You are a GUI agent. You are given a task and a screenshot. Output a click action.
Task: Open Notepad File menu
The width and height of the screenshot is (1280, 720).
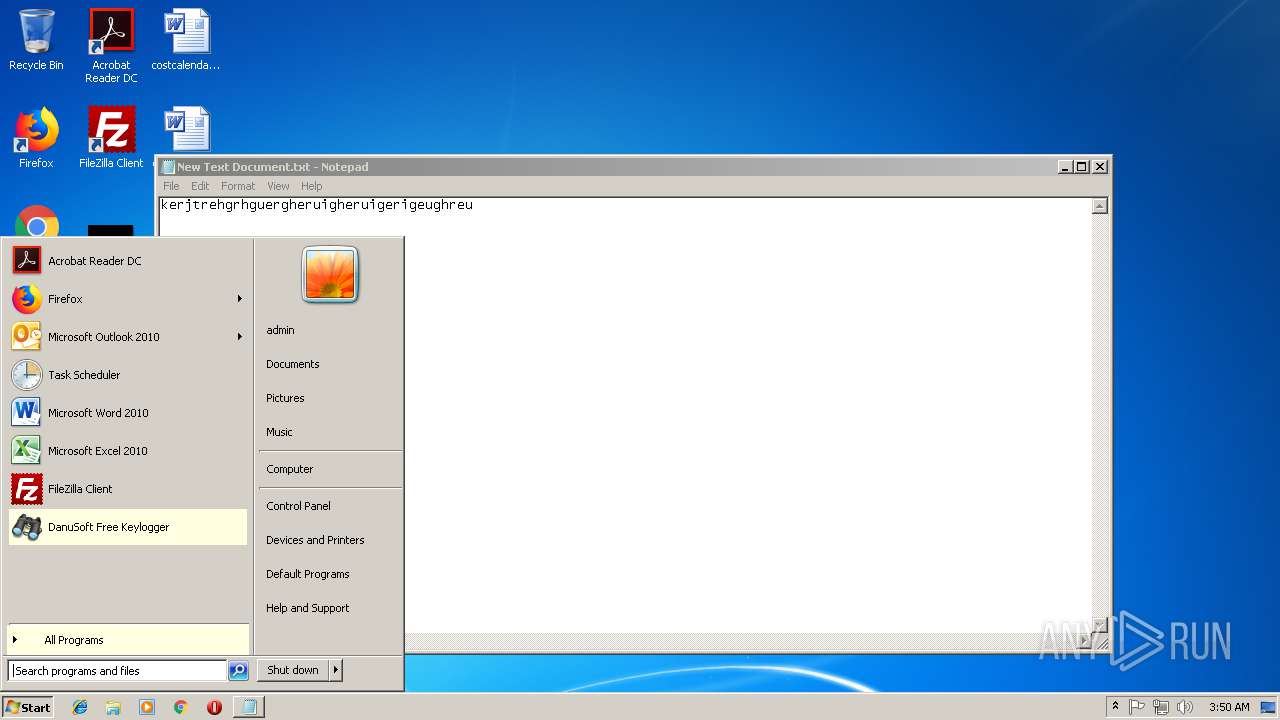171,186
